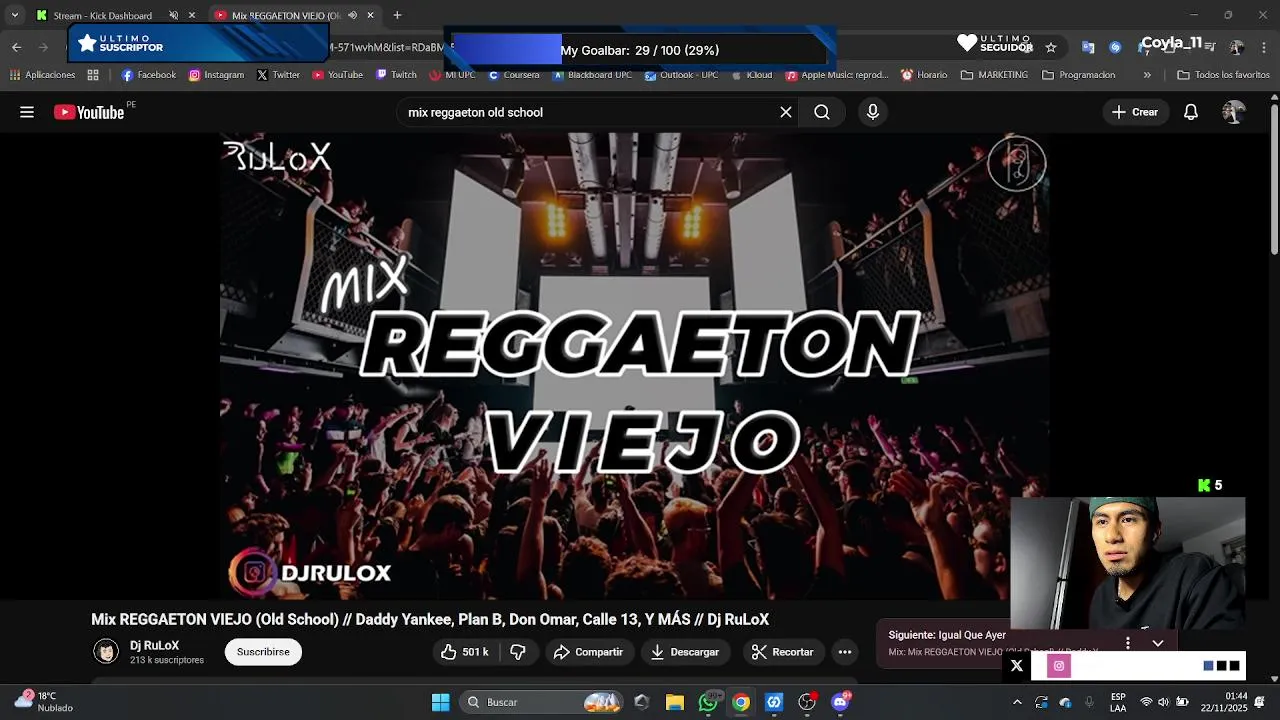Open the playlist three-dot options
The image size is (1280, 720).
pyautogui.click(x=1128, y=643)
